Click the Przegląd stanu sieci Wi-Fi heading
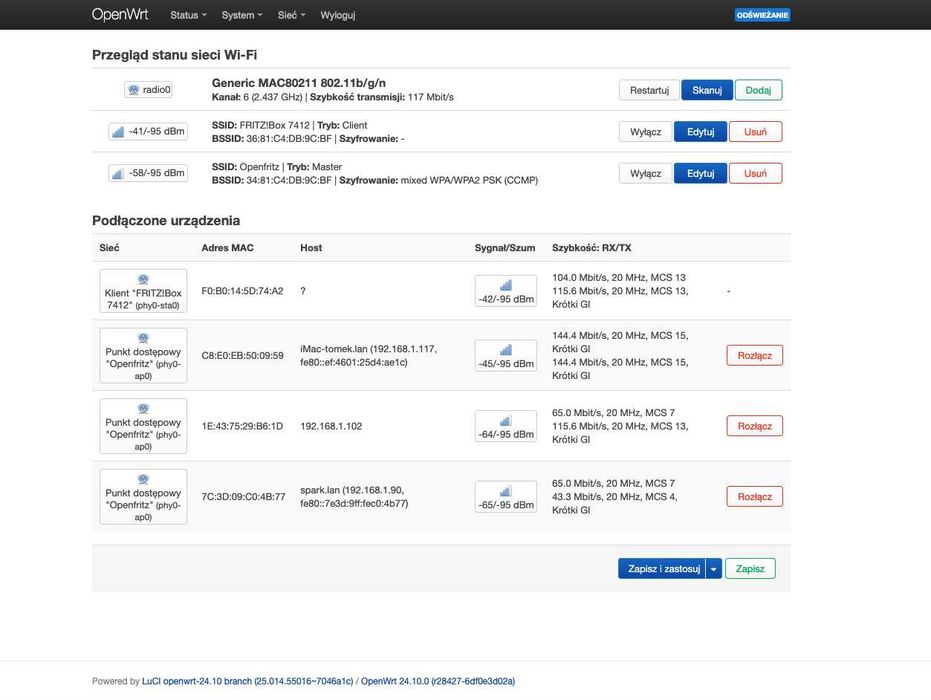The height and width of the screenshot is (700, 931). (175, 55)
